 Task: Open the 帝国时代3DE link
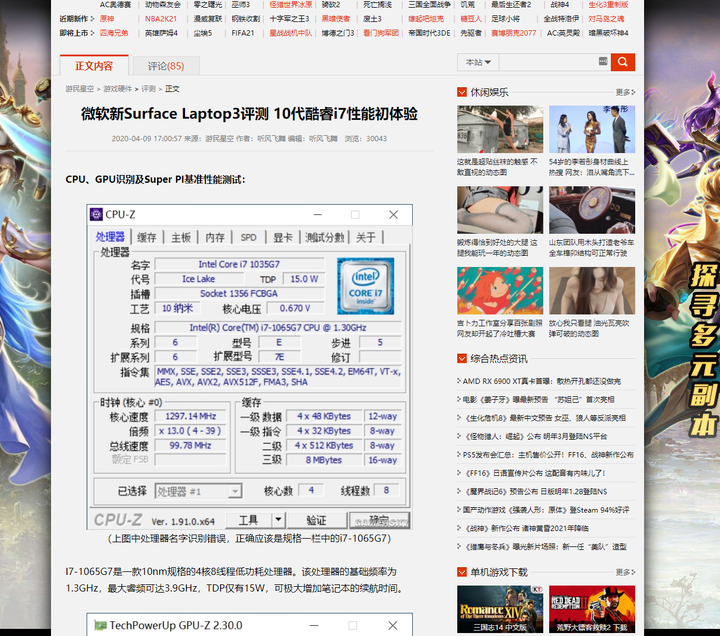coord(429,33)
